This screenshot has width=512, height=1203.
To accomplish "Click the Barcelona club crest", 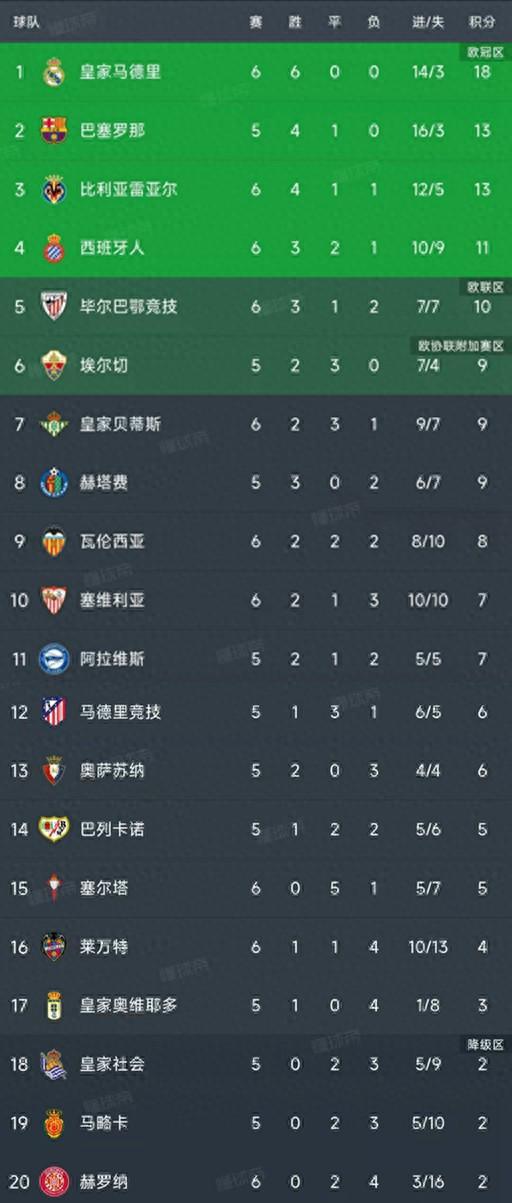I will 53,130.
